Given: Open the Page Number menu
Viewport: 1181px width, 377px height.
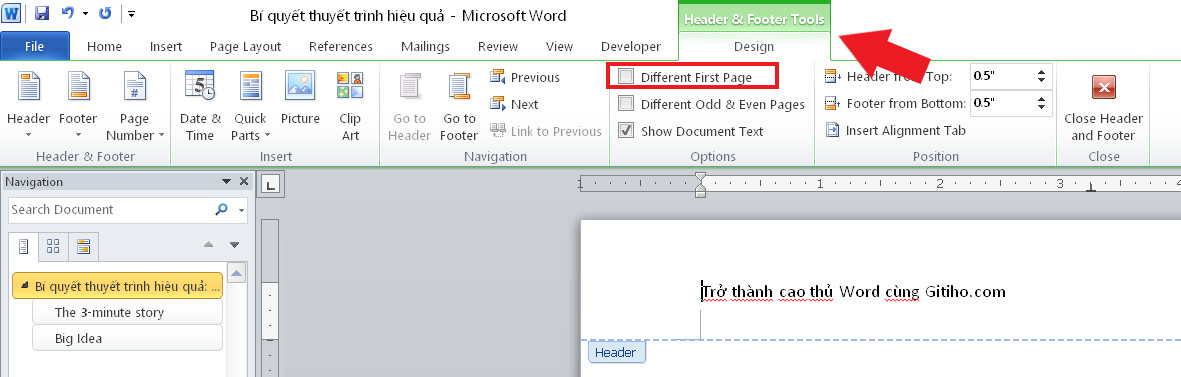Looking at the screenshot, I should (135, 106).
